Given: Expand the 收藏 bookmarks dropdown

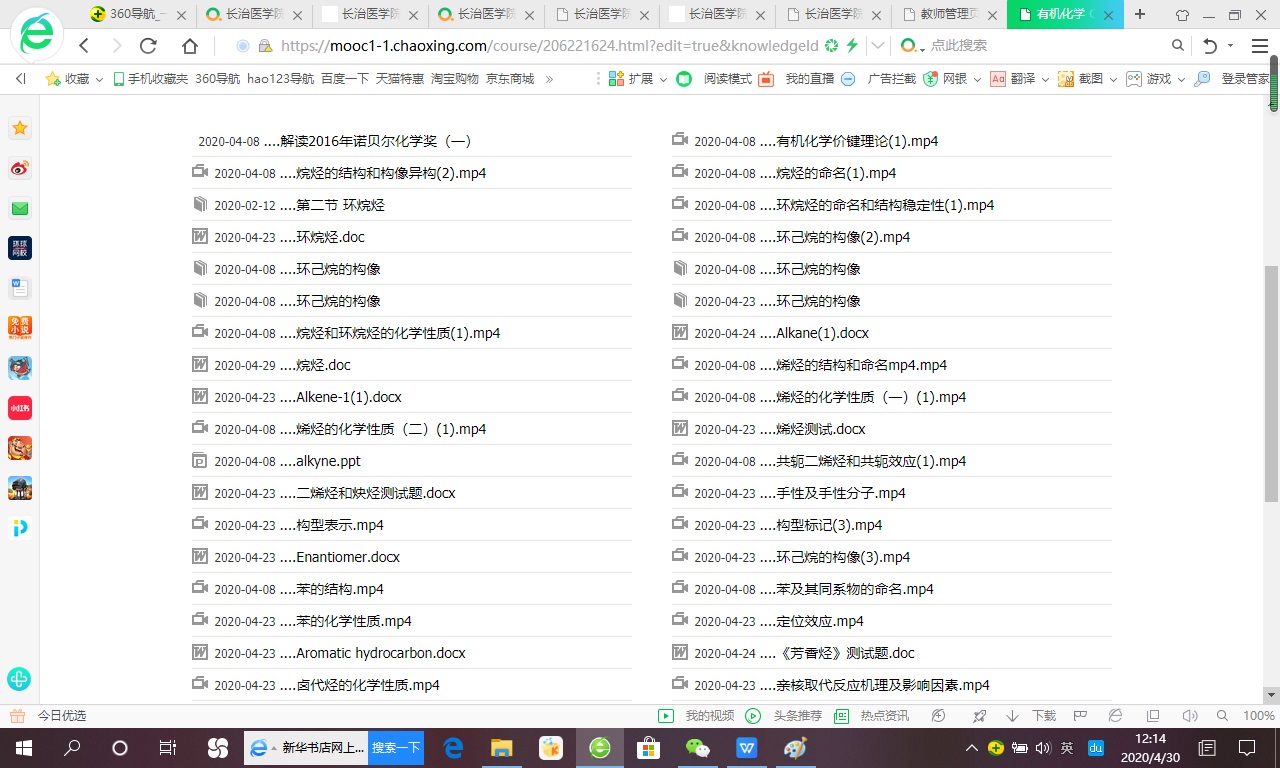Looking at the screenshot, I should (x=76, y=79).
